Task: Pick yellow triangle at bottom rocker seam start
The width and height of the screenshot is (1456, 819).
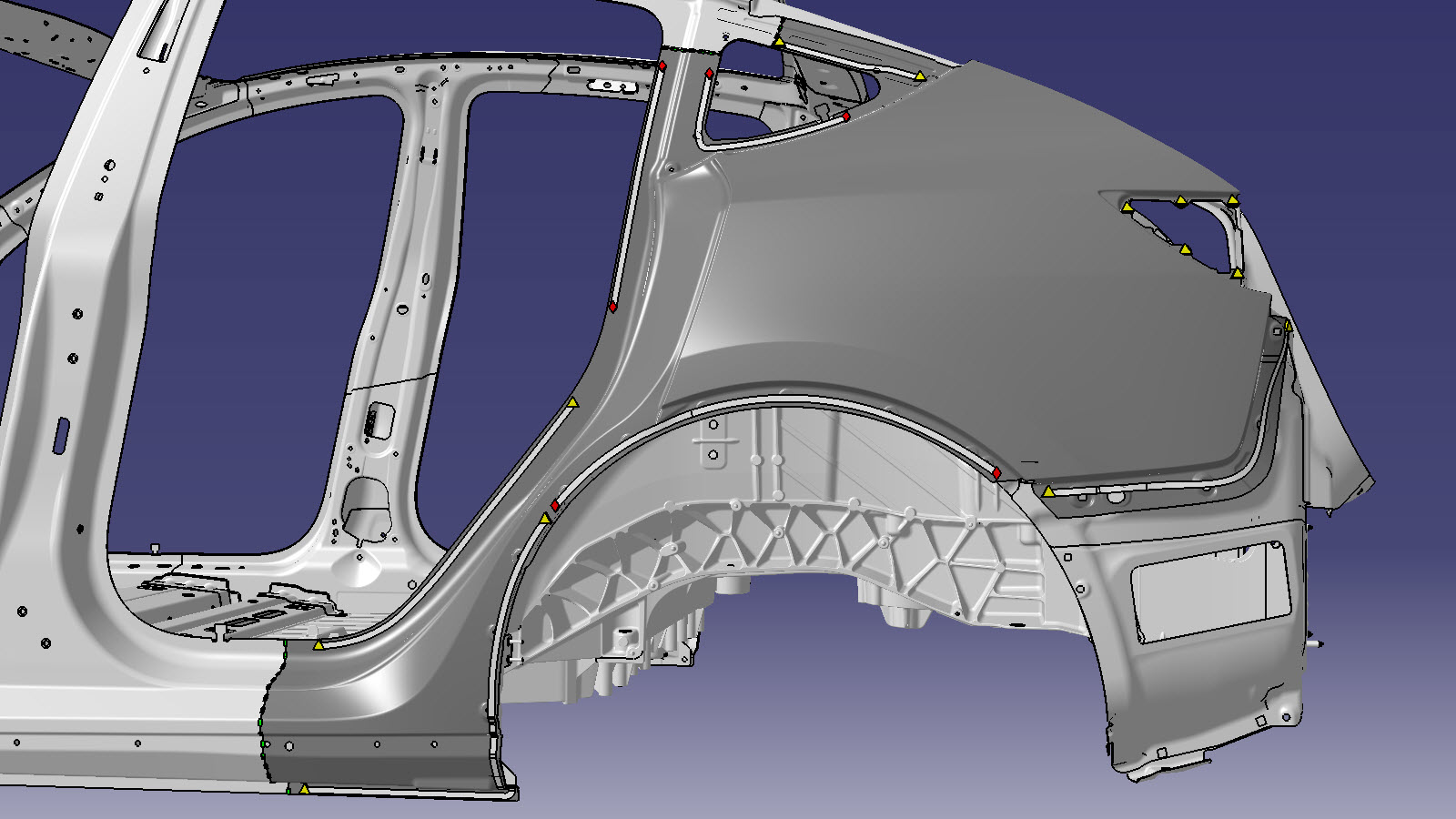Action: pos(304,789)
